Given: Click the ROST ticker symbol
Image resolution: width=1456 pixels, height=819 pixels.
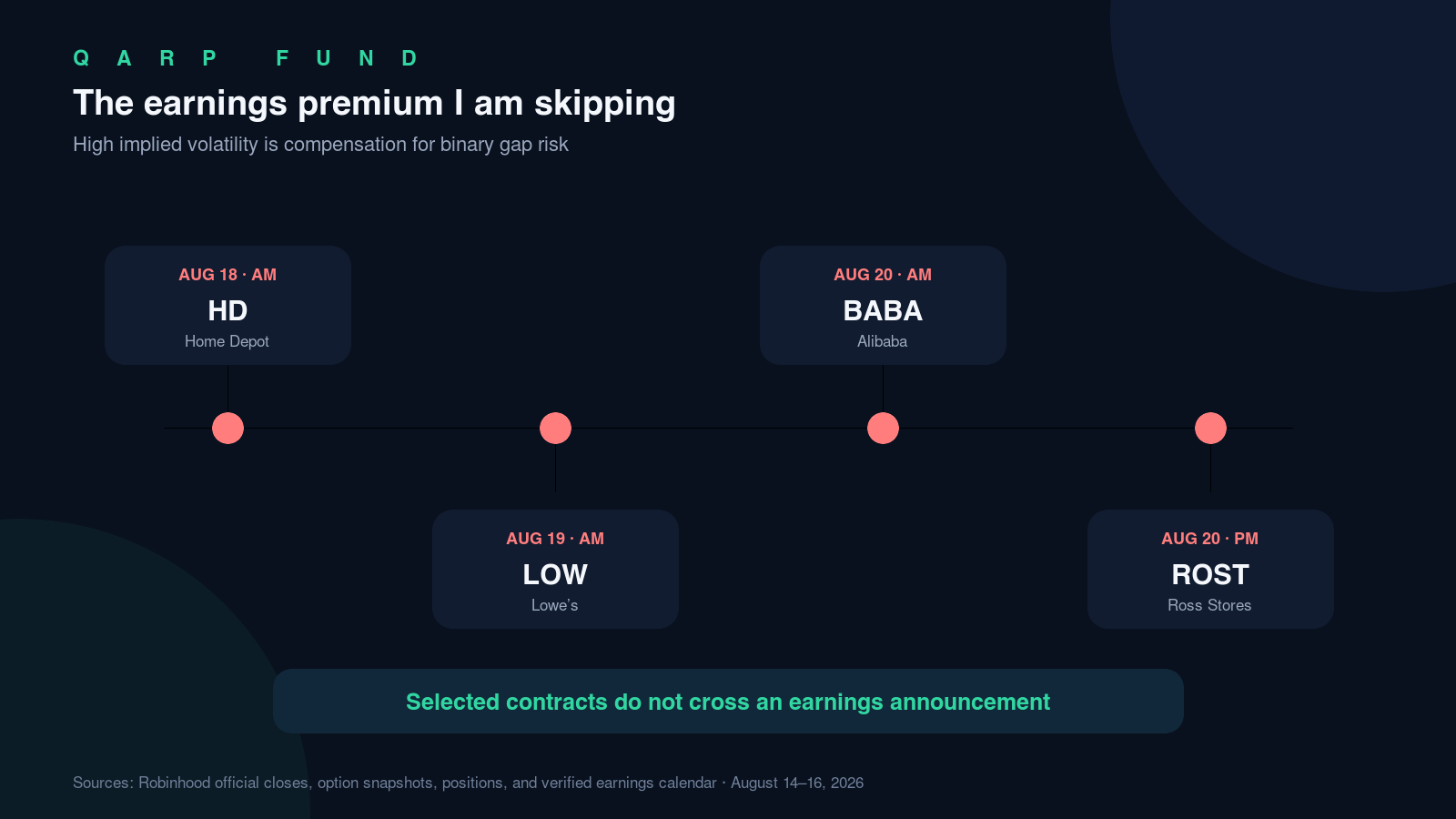Looking at the screenshot, I should [1210, 575].
